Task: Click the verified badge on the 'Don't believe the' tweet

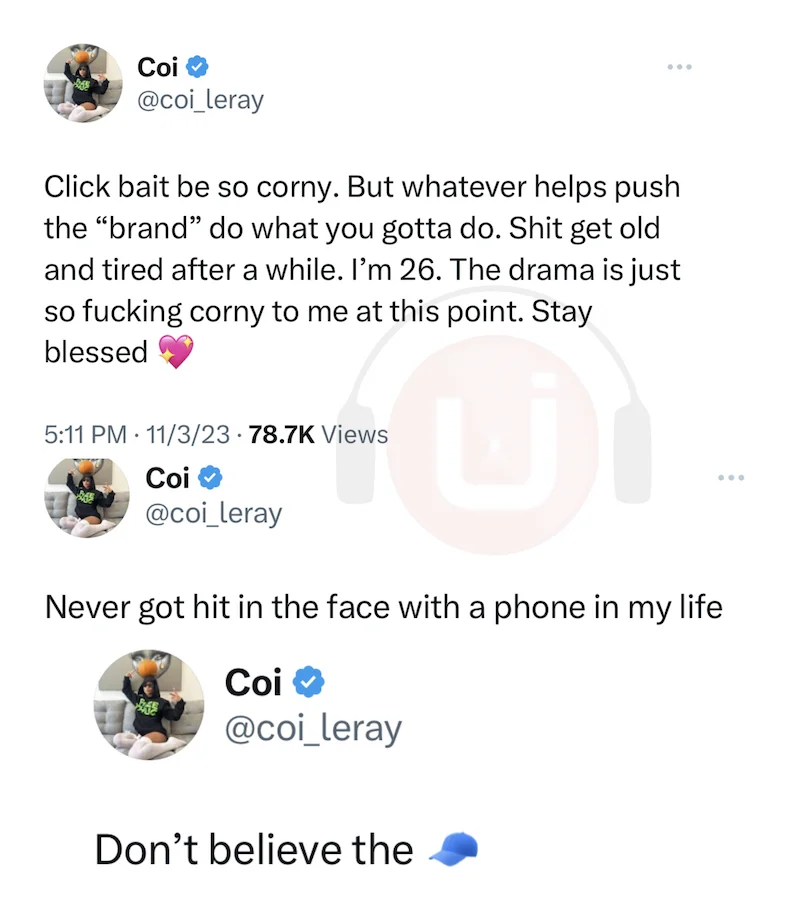Action: click(x=308, y=682)
